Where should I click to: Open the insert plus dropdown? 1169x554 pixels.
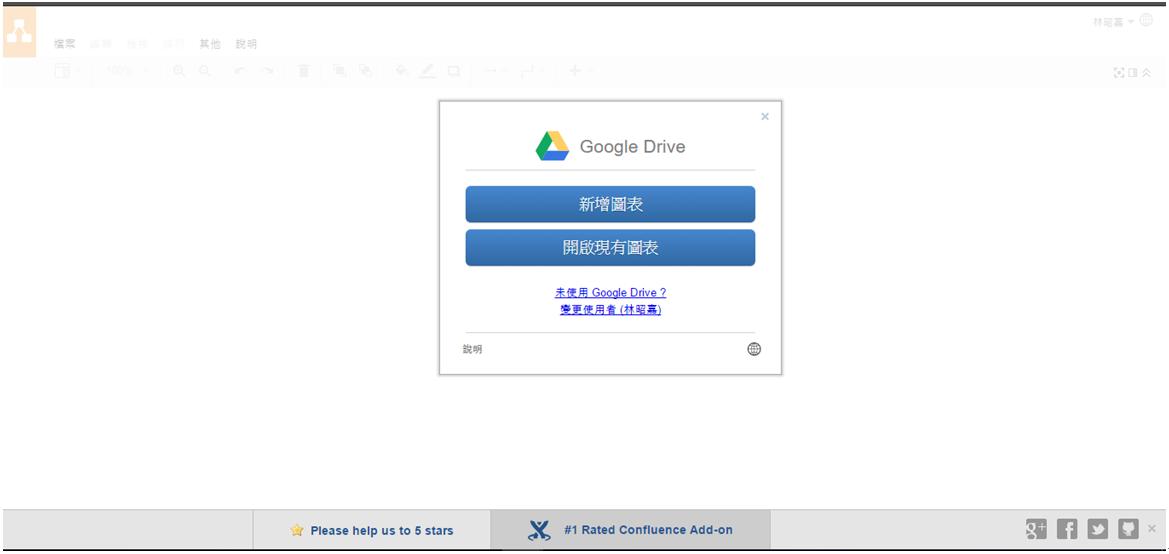coord(580,71)
